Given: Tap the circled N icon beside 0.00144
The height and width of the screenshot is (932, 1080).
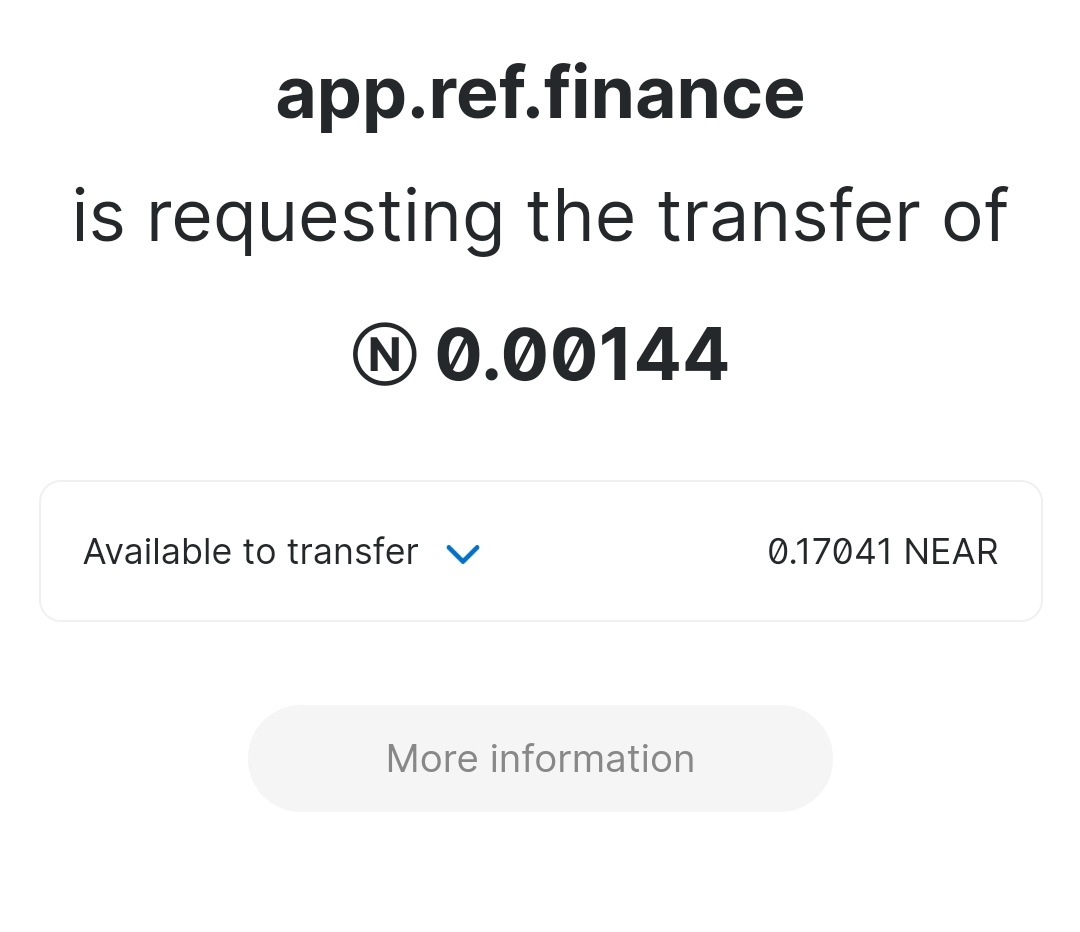Looking at the screenshot, I should coord(385,356).
